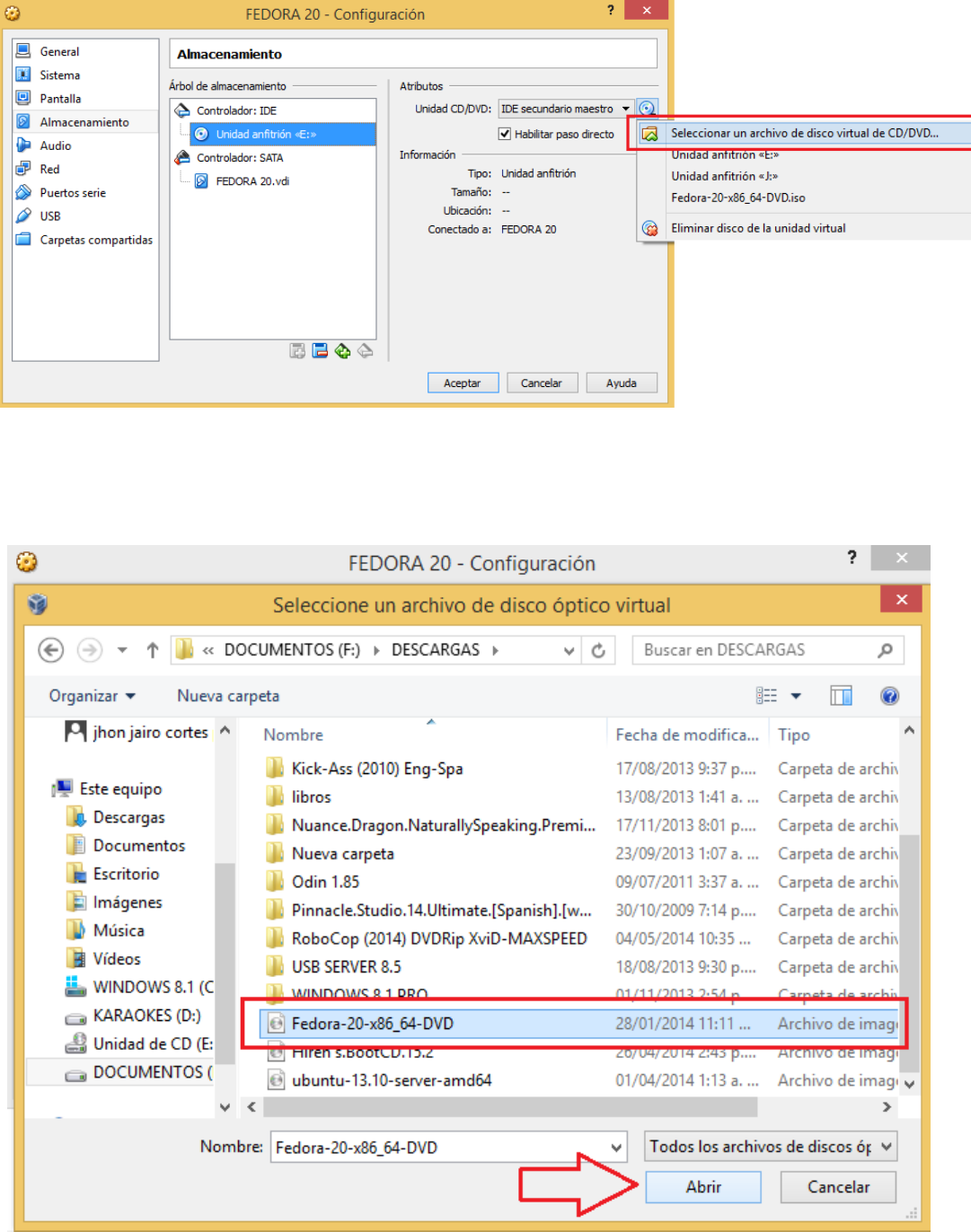This screenshot has height=1232, width=971.
Task: Open the Unidad CD/DVD IDE secundario maestro dropdown
Action: pos(566,109)
